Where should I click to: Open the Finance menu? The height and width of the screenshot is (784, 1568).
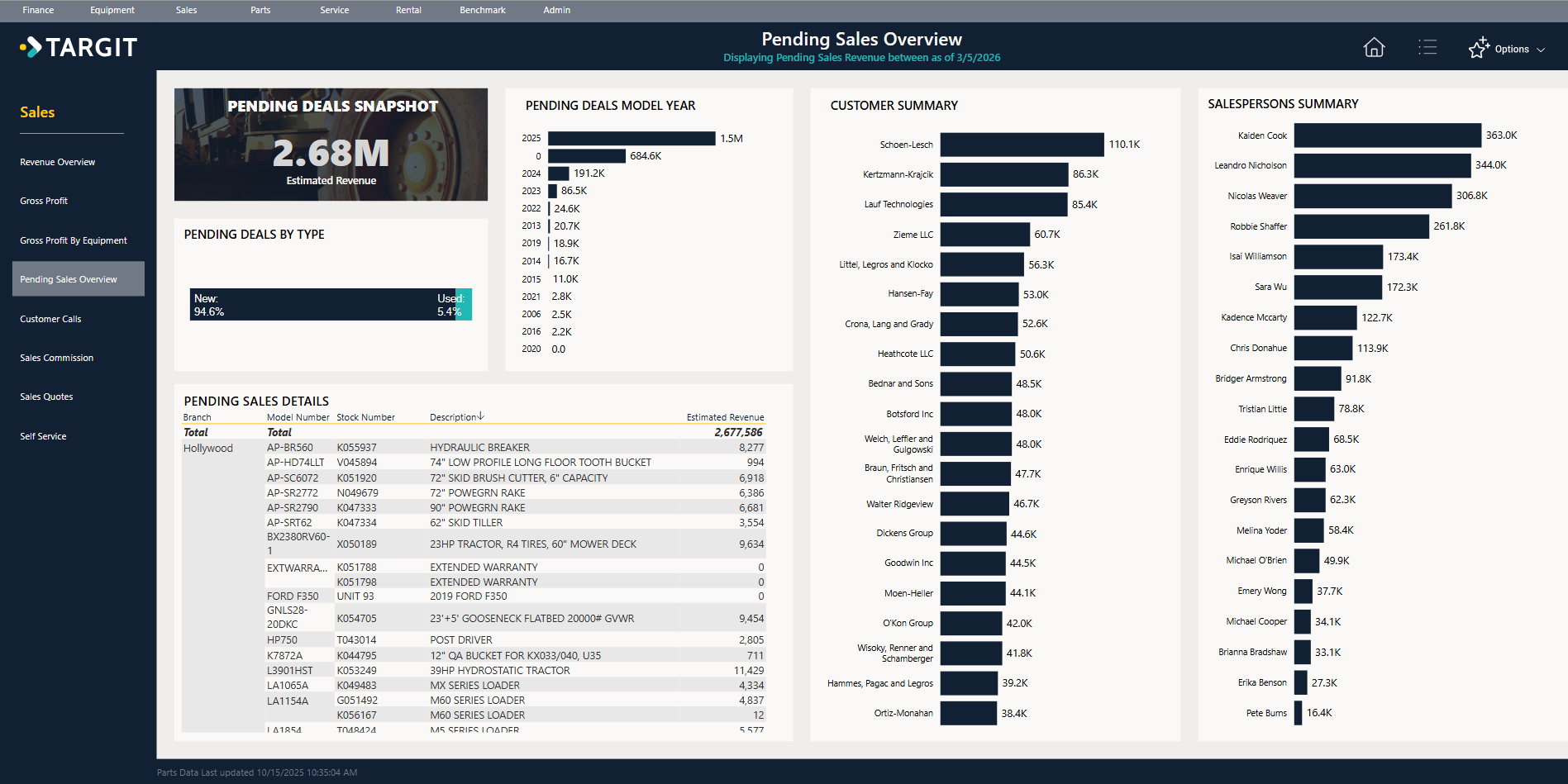pos(37,10)
